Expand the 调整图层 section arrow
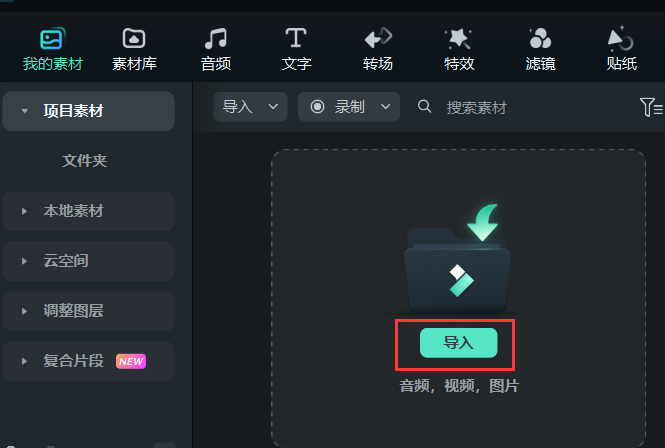This screenshot has height=448, width=665. coord(25,311)
